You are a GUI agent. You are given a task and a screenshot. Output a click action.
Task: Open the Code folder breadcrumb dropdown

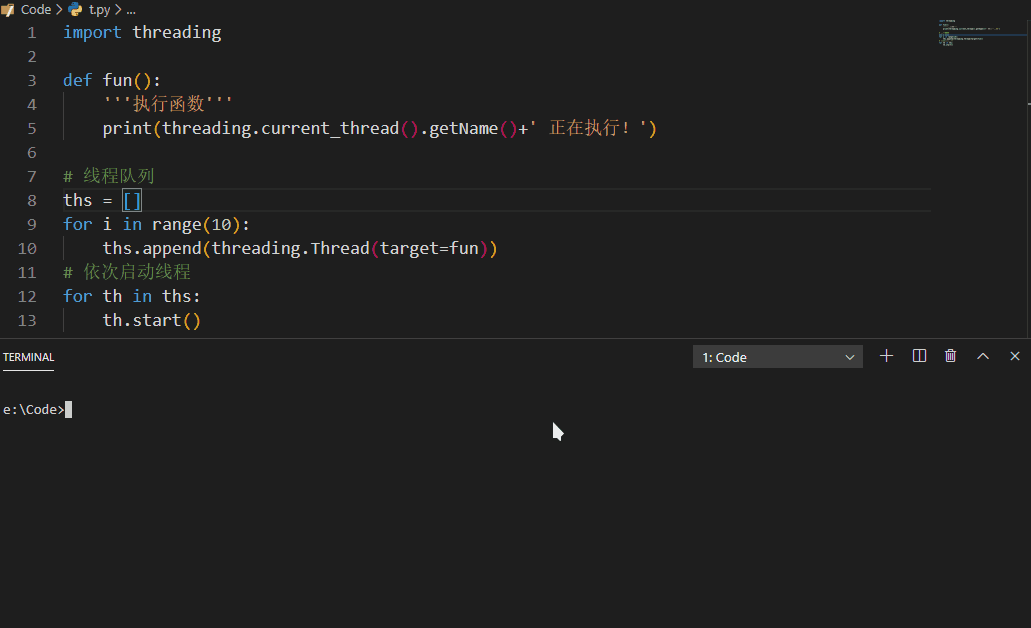(x=36, y=9)
